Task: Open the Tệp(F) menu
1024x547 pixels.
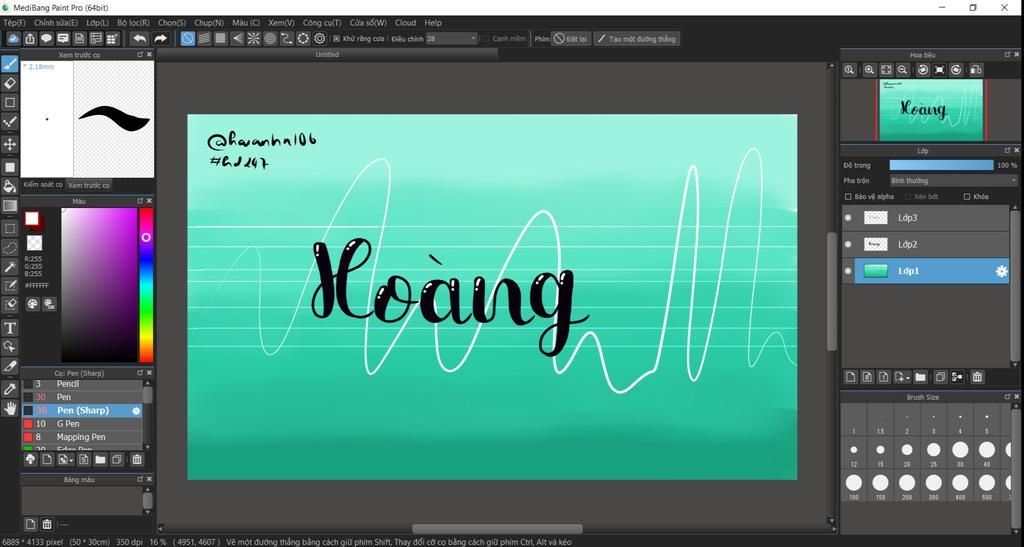Action: coord(14,23)
